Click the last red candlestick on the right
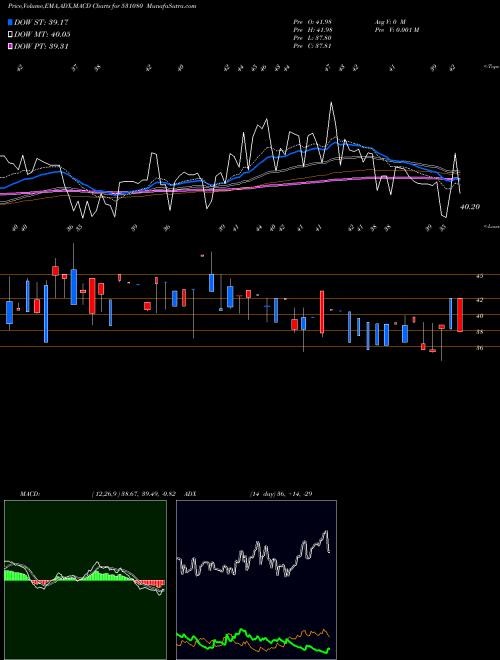This screenshot has width=500, height=660. (460, 315)
